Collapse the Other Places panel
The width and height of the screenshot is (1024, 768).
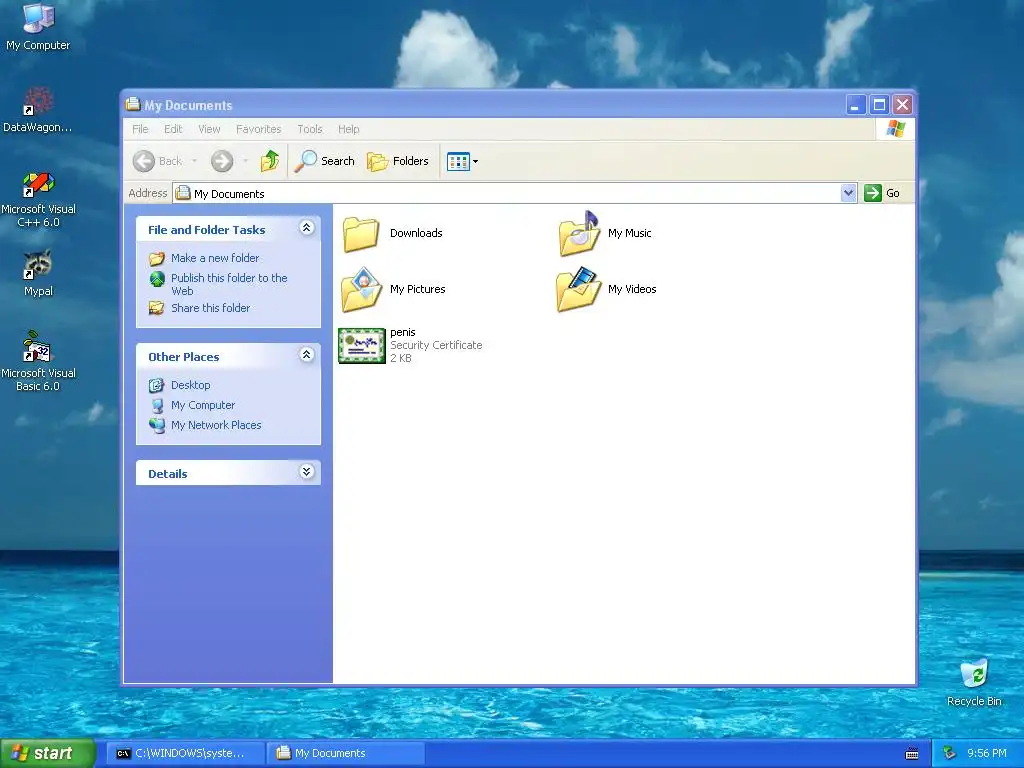306,355
